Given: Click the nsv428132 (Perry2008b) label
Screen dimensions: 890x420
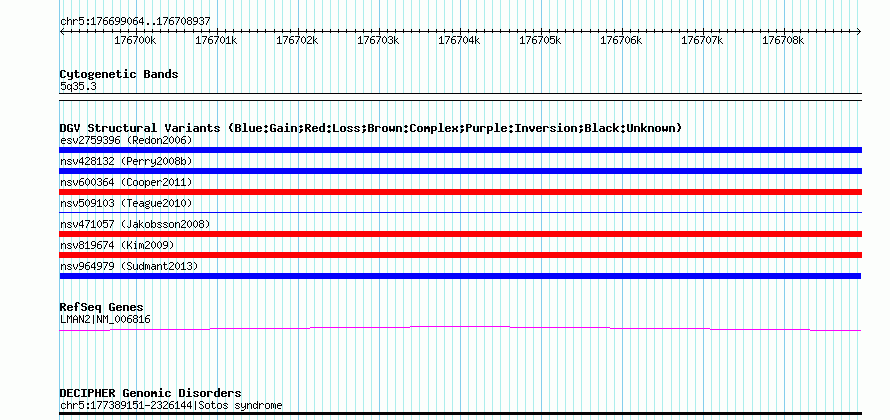Looking at the screenshot, I should click(126, 161).
